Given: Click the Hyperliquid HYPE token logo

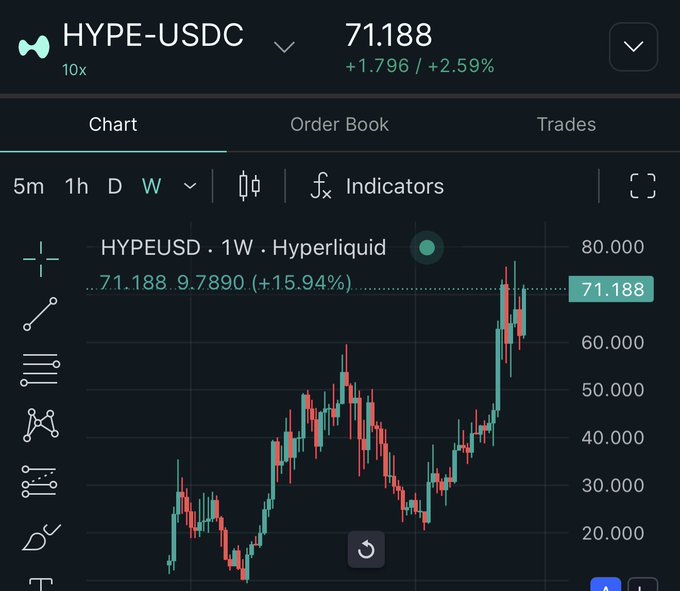Looking at the screenshot, I should click(34, 46).
